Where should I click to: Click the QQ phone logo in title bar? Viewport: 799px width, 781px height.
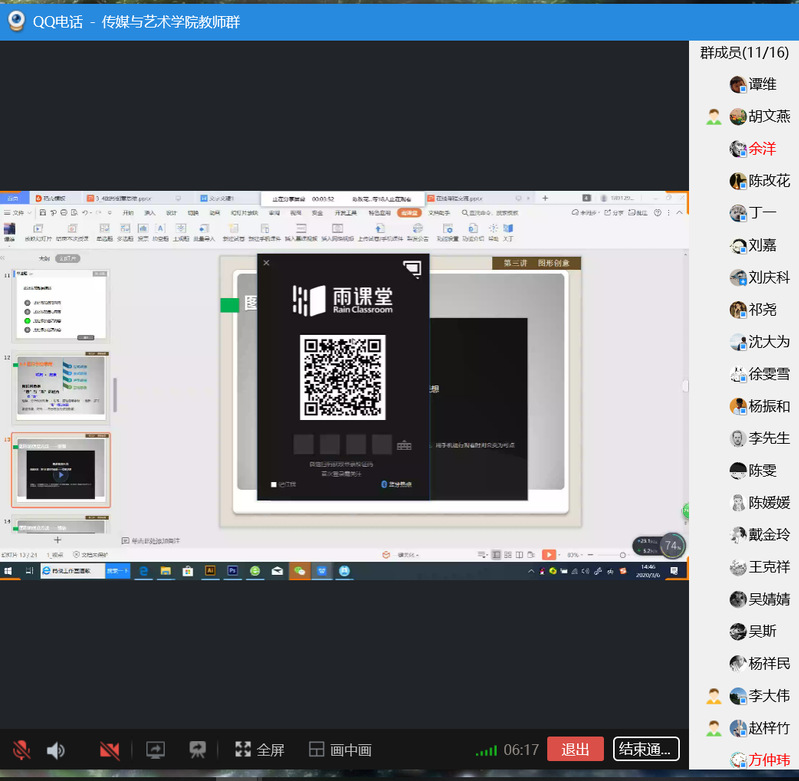(16, 21)
